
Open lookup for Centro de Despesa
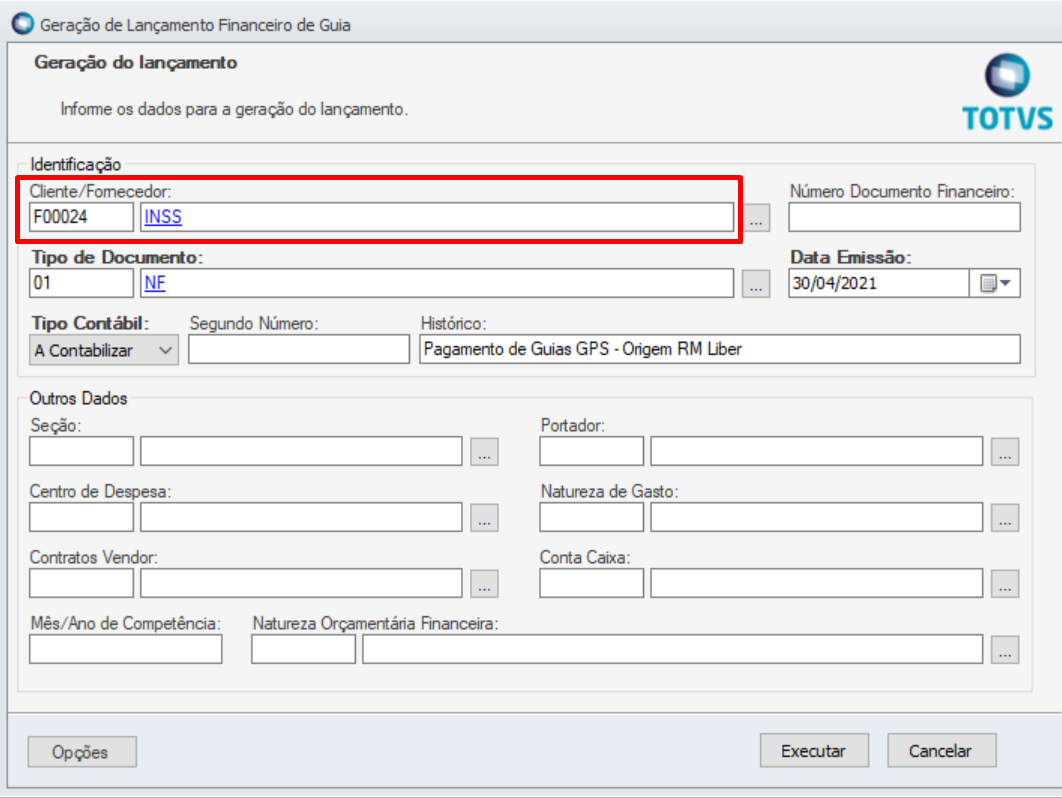(484, 518)
